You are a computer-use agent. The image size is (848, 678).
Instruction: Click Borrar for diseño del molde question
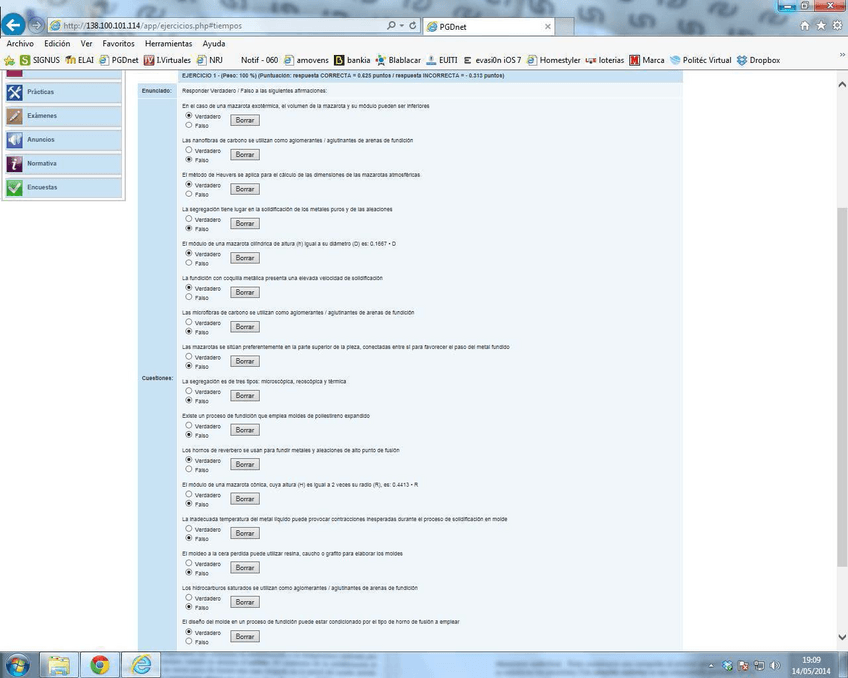coord(244,636)
